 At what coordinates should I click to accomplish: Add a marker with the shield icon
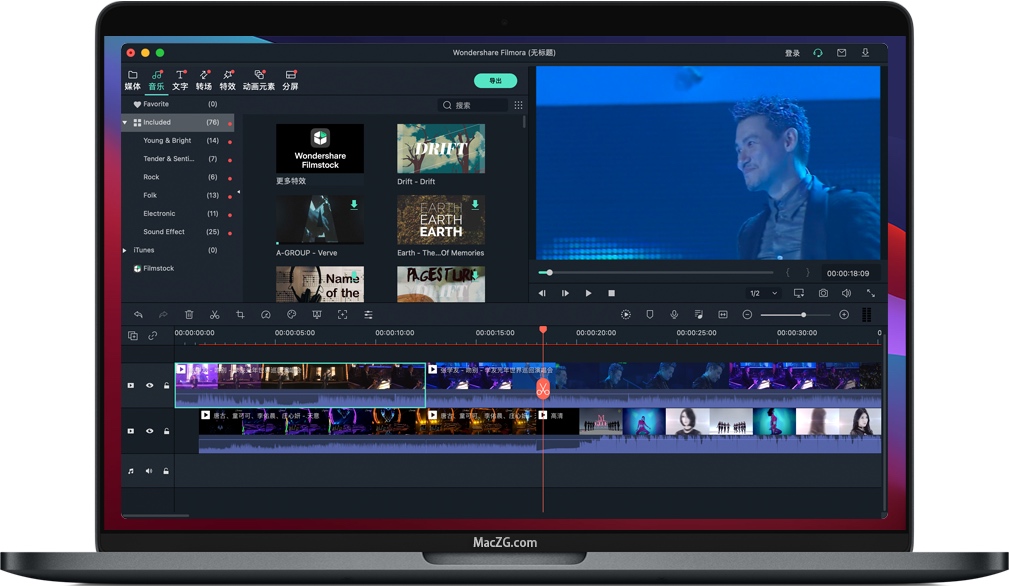click(649, 315)
